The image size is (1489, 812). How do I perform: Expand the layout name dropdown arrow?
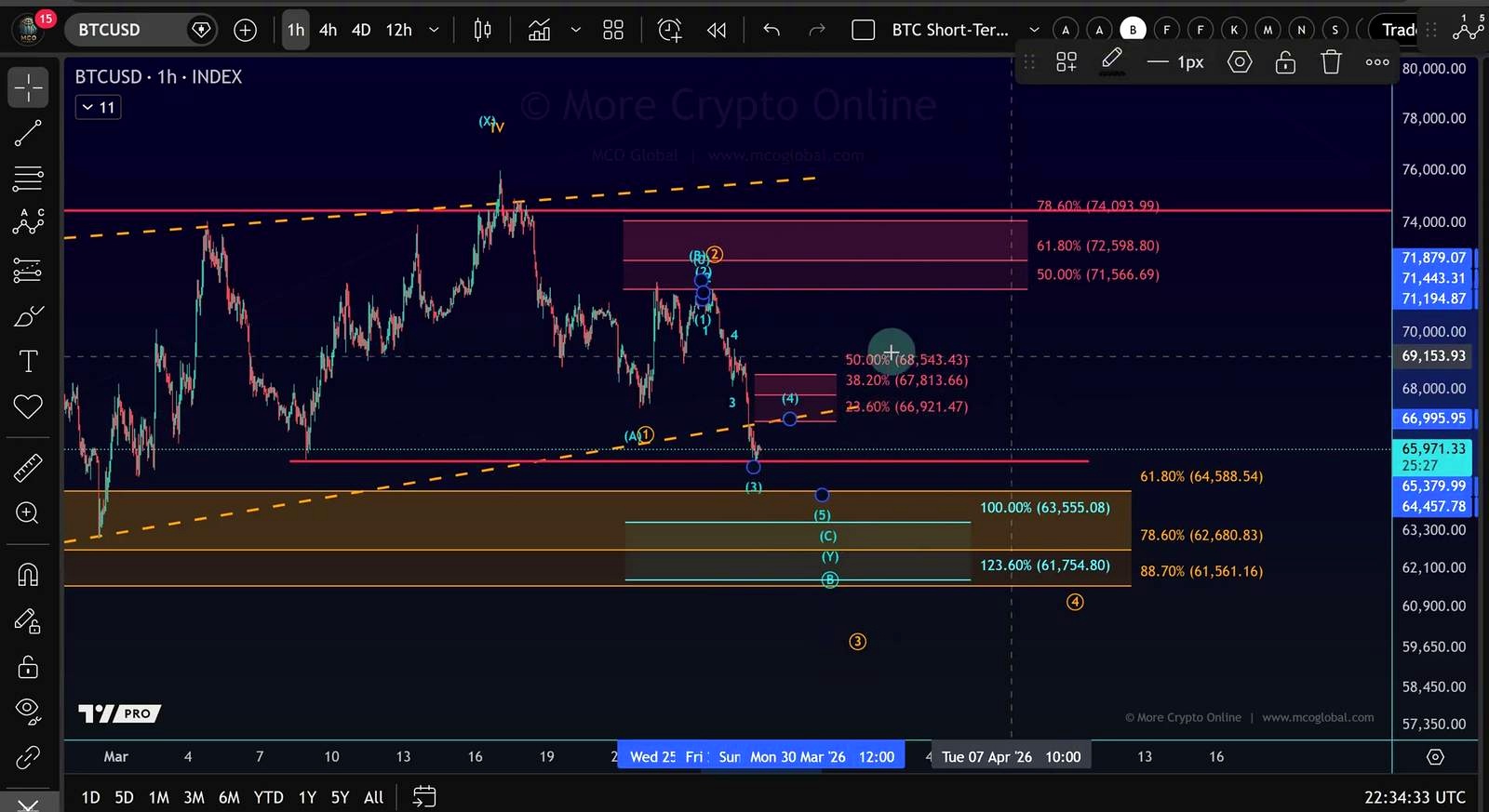pyautogui.click(x=1034, y=30)
